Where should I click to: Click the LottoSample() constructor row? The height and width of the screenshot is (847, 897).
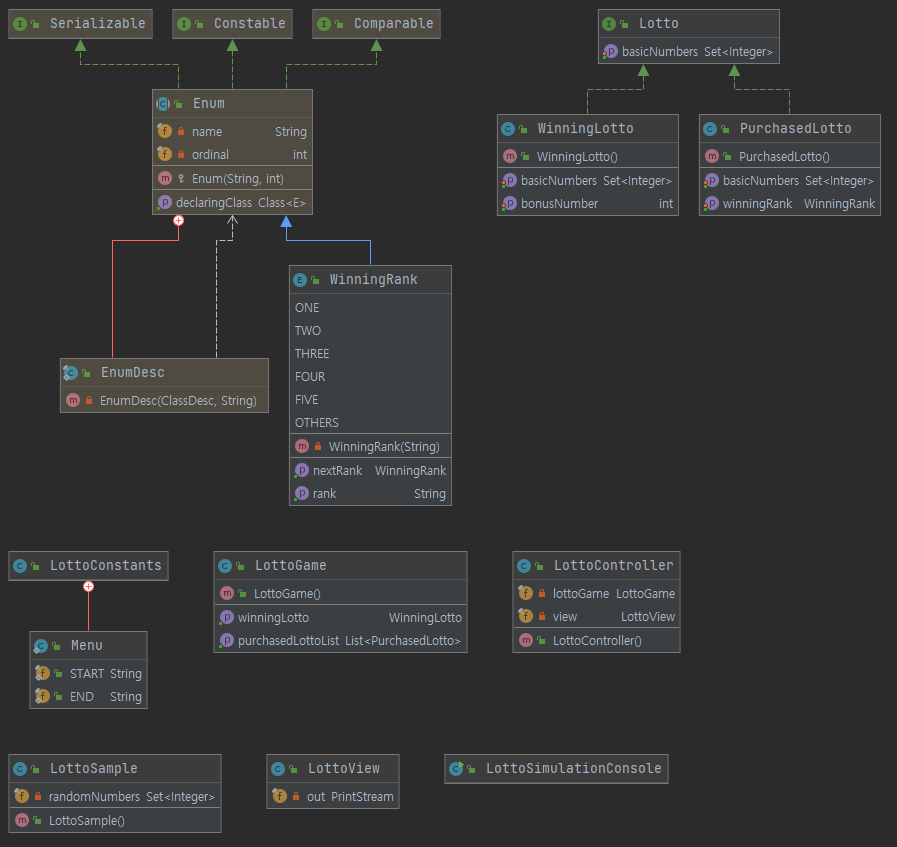(x=115, y=821)
